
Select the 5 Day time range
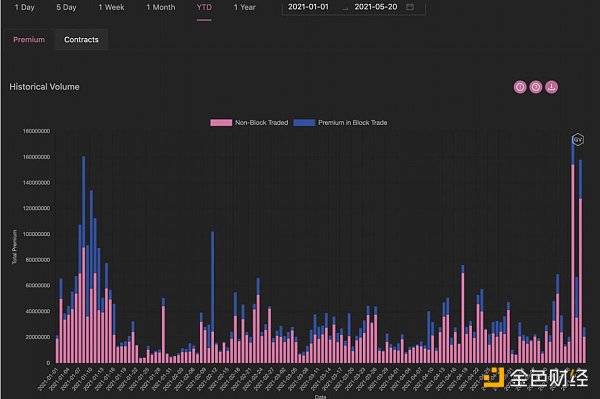point(66,7)
